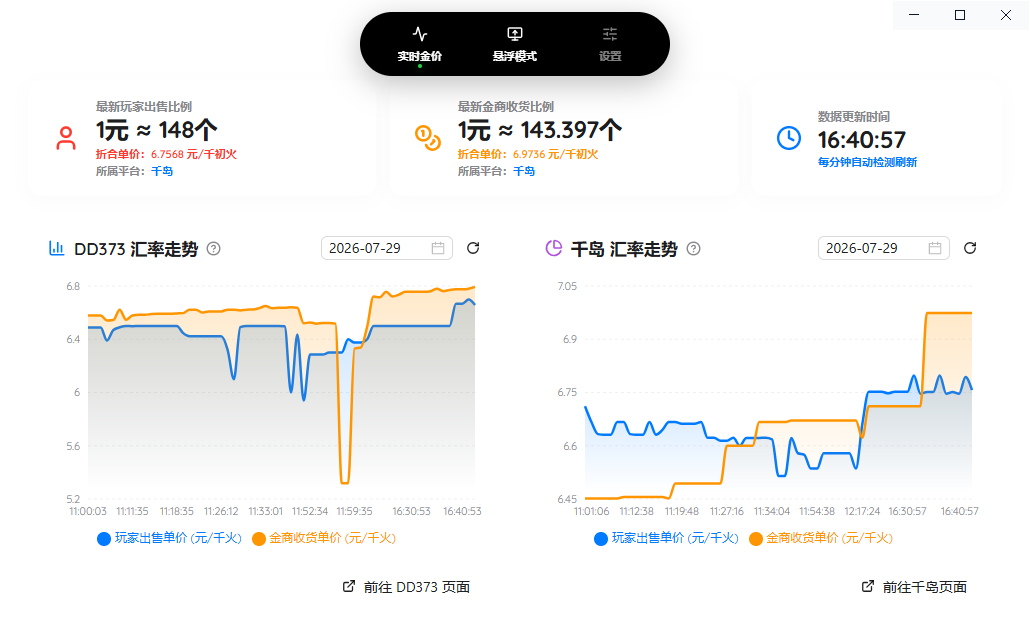Click the external link icon before 前往千岛页面
The width and height of the screenshot is (1030, 629).
coord(868,586)
